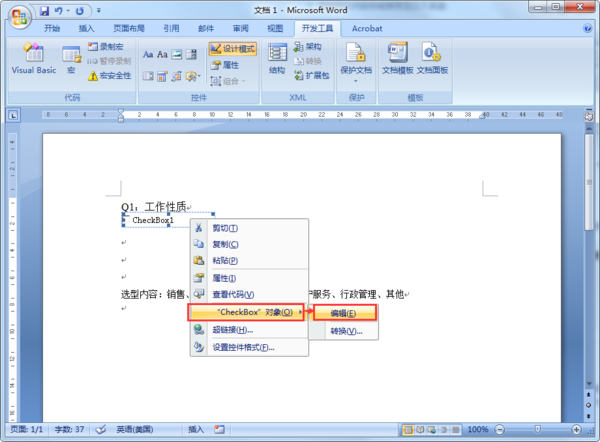The height and width of the screenshot is (442, 600).
Task: Click Expansion Packs (扩展包) button
Action: coord(311,75)
